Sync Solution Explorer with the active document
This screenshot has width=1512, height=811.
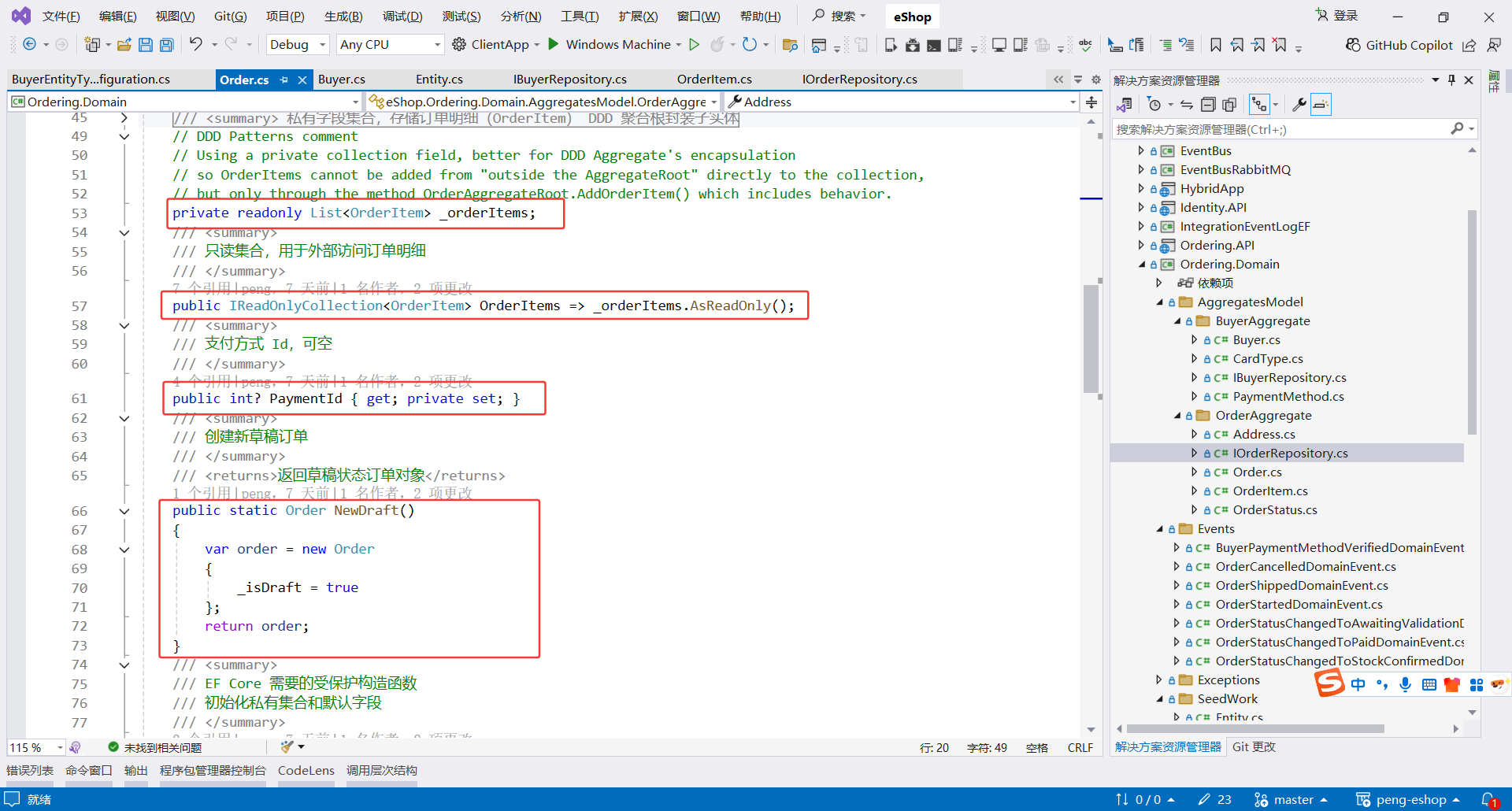click(x=1187, y=104)
